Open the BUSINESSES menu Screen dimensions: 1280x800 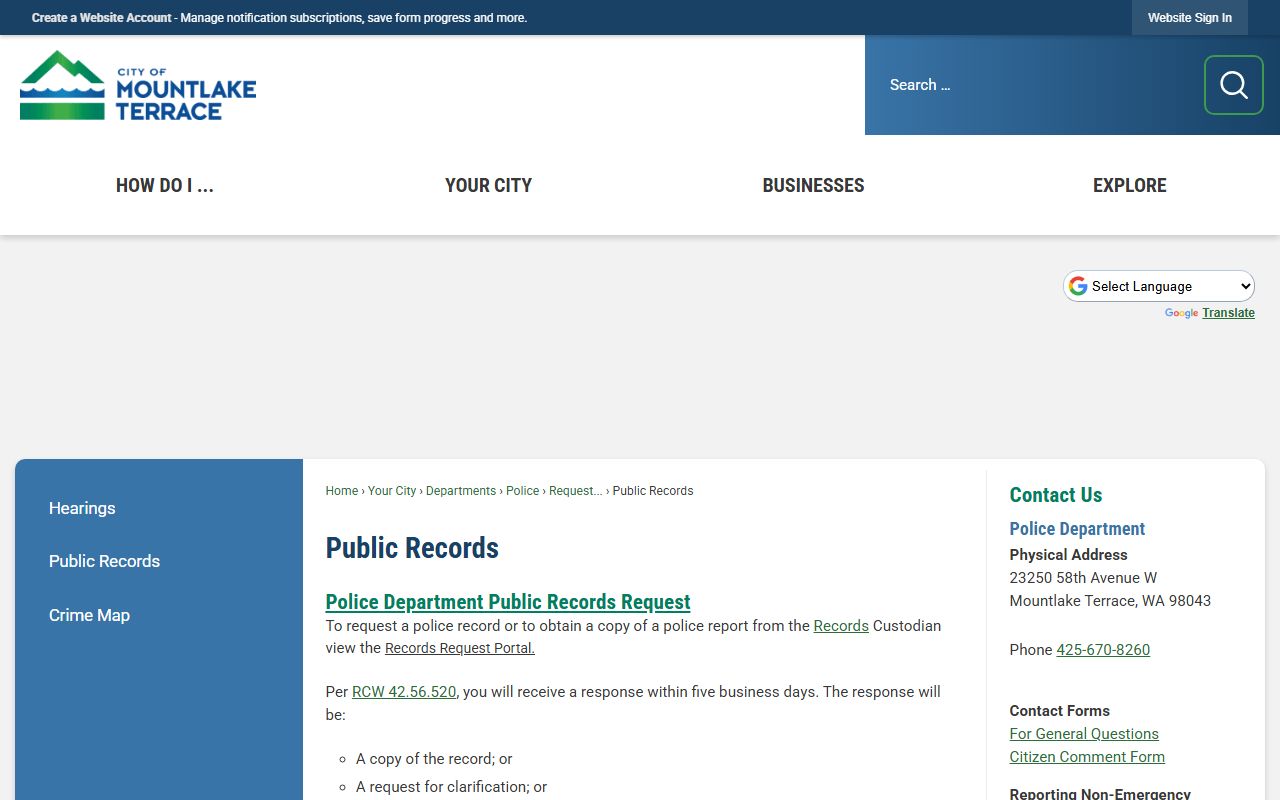[x=813, y=185]
